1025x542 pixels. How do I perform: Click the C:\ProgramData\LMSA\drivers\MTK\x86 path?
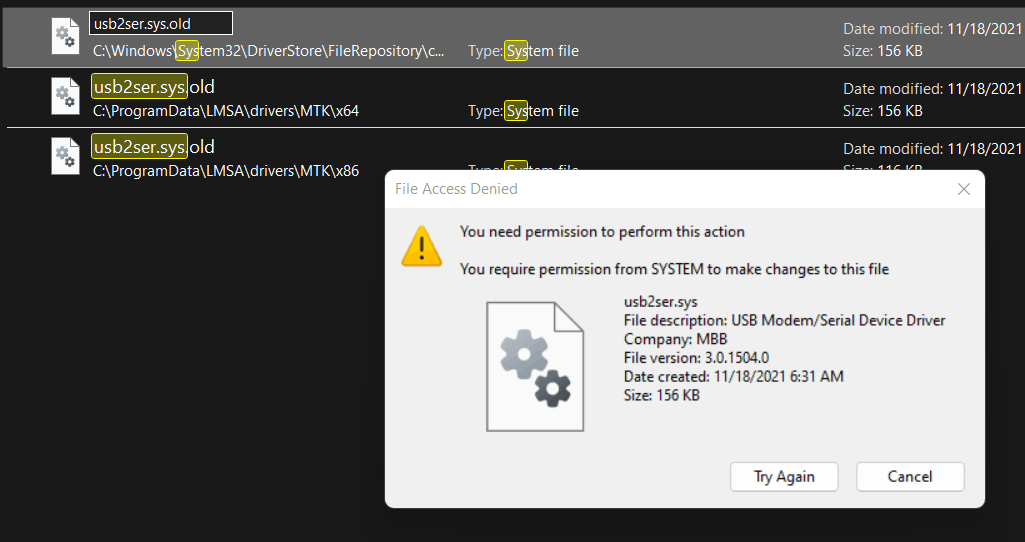pyautogui.click(x=226, y=171)
